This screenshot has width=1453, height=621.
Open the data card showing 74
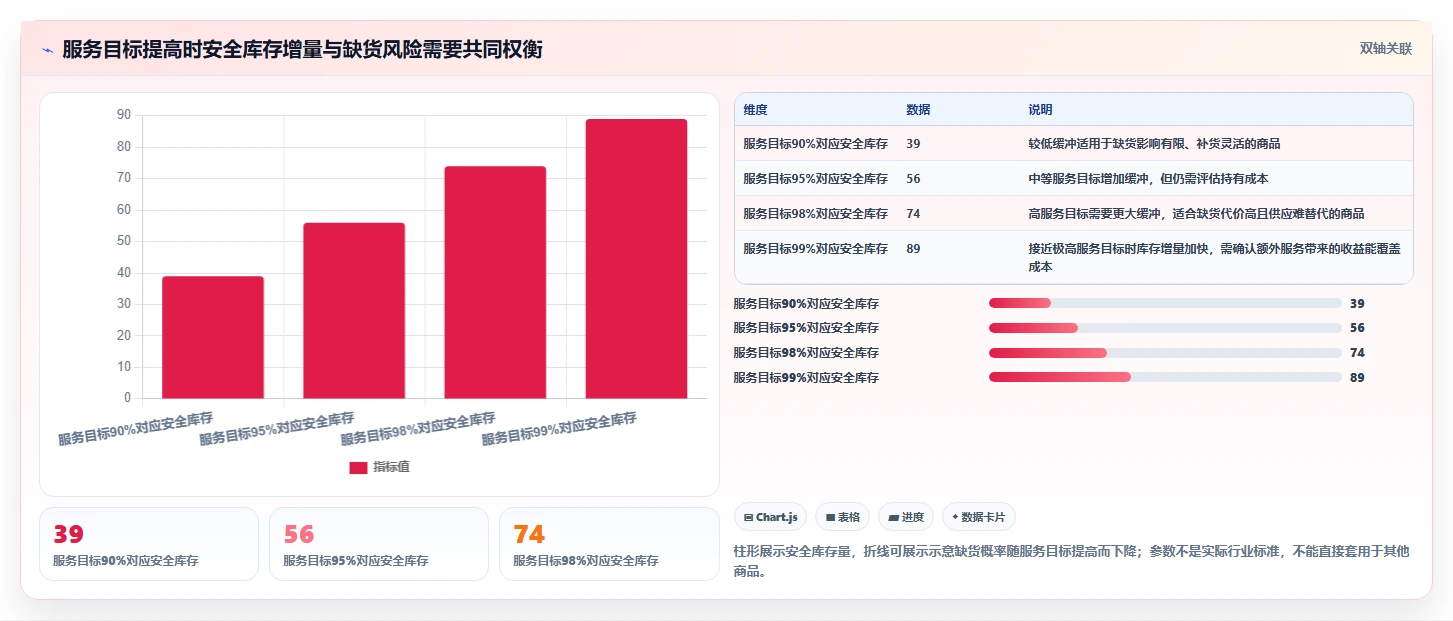tap(609, 544)
